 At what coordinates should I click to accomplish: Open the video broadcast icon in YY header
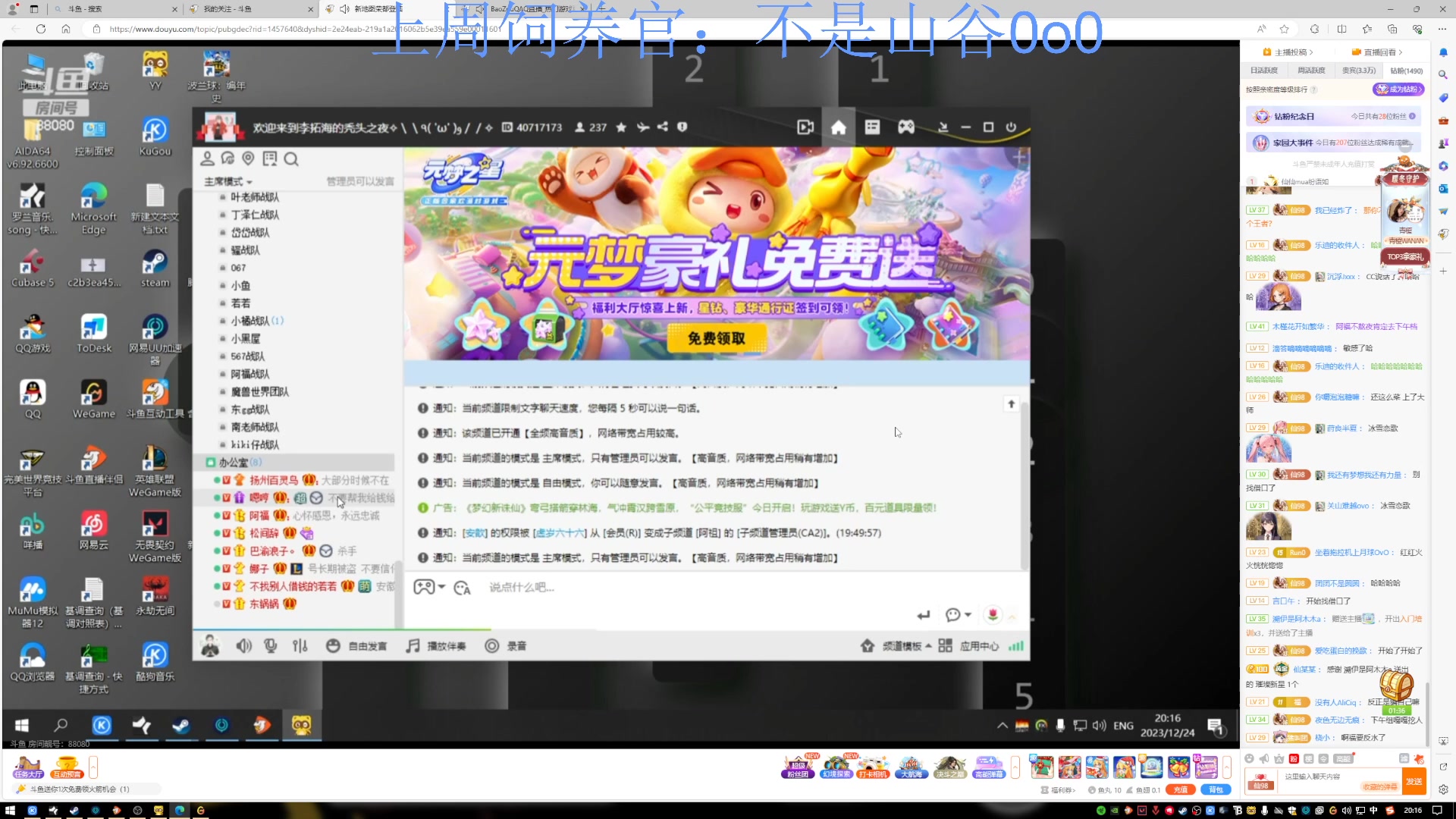click(805, 127)
